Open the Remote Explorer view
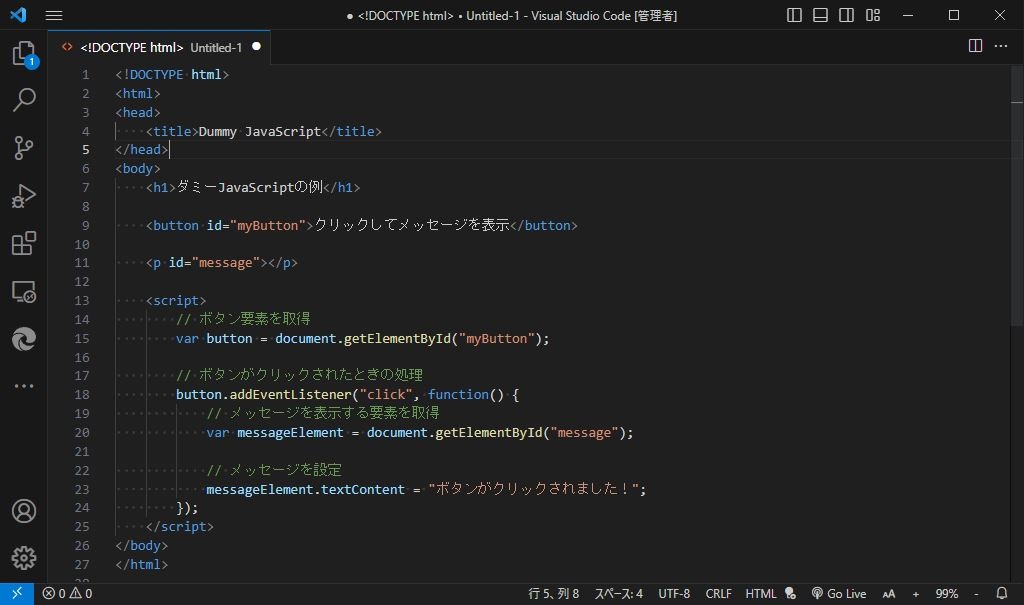Screen dimensions: 1024x605 [x=24, y=291]
